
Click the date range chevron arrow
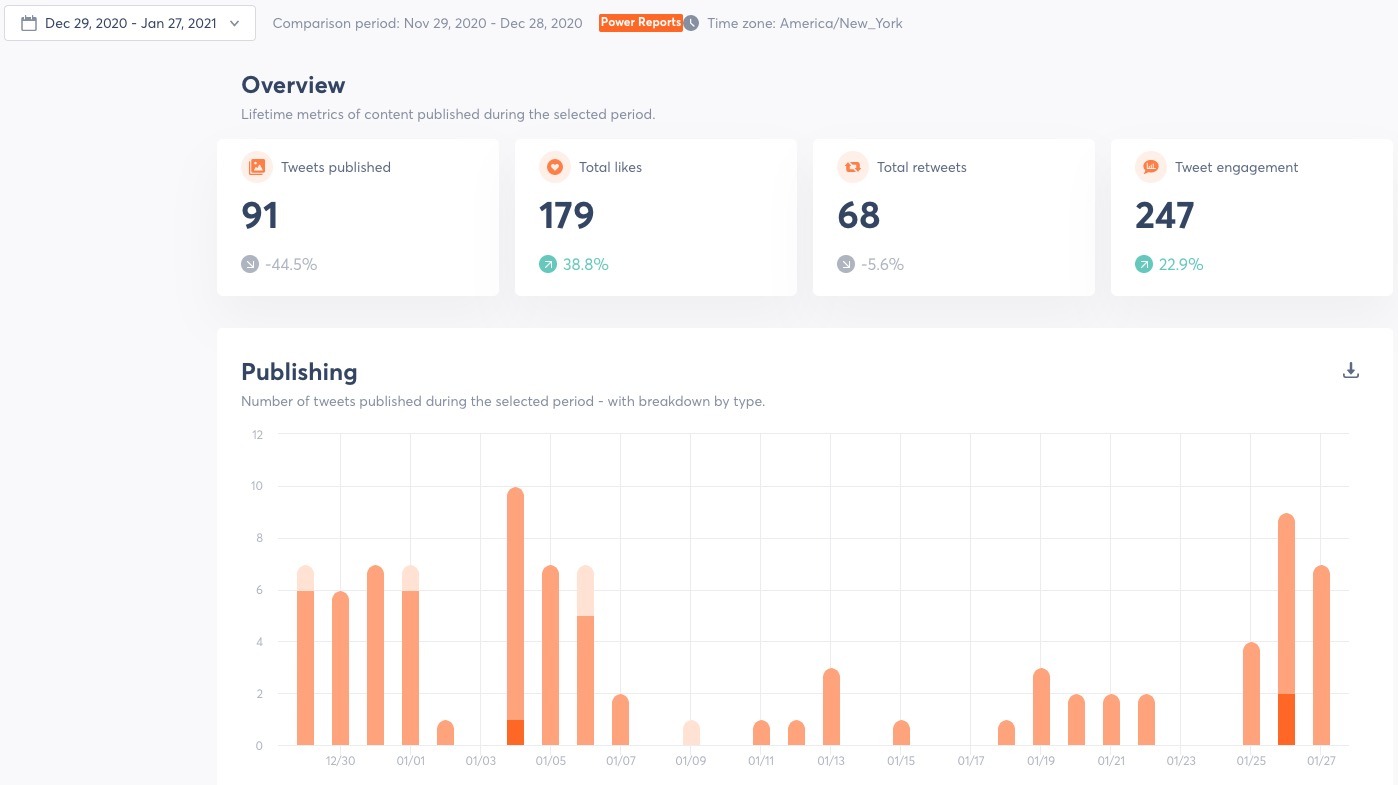coord(234,23)
